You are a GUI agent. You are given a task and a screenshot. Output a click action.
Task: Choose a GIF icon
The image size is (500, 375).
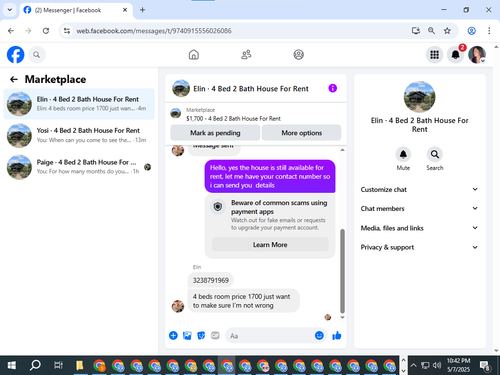(215, 335)
